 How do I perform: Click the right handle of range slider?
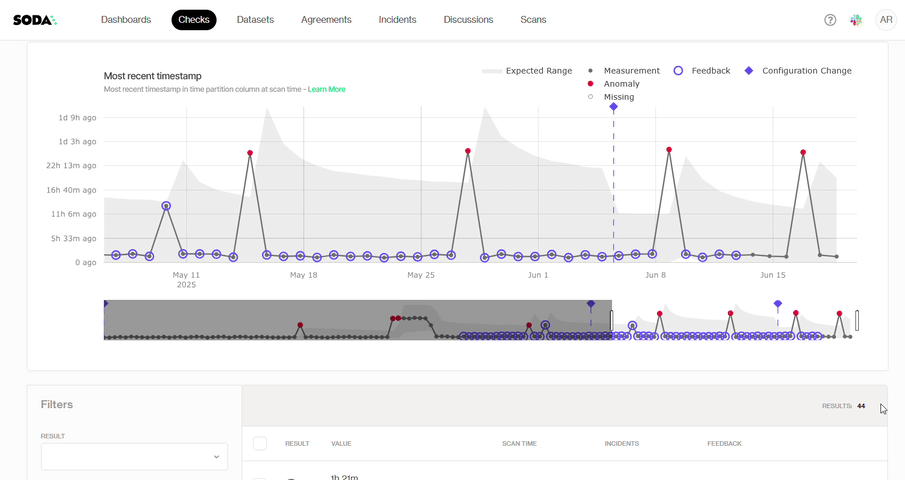[x=857, y=321]
